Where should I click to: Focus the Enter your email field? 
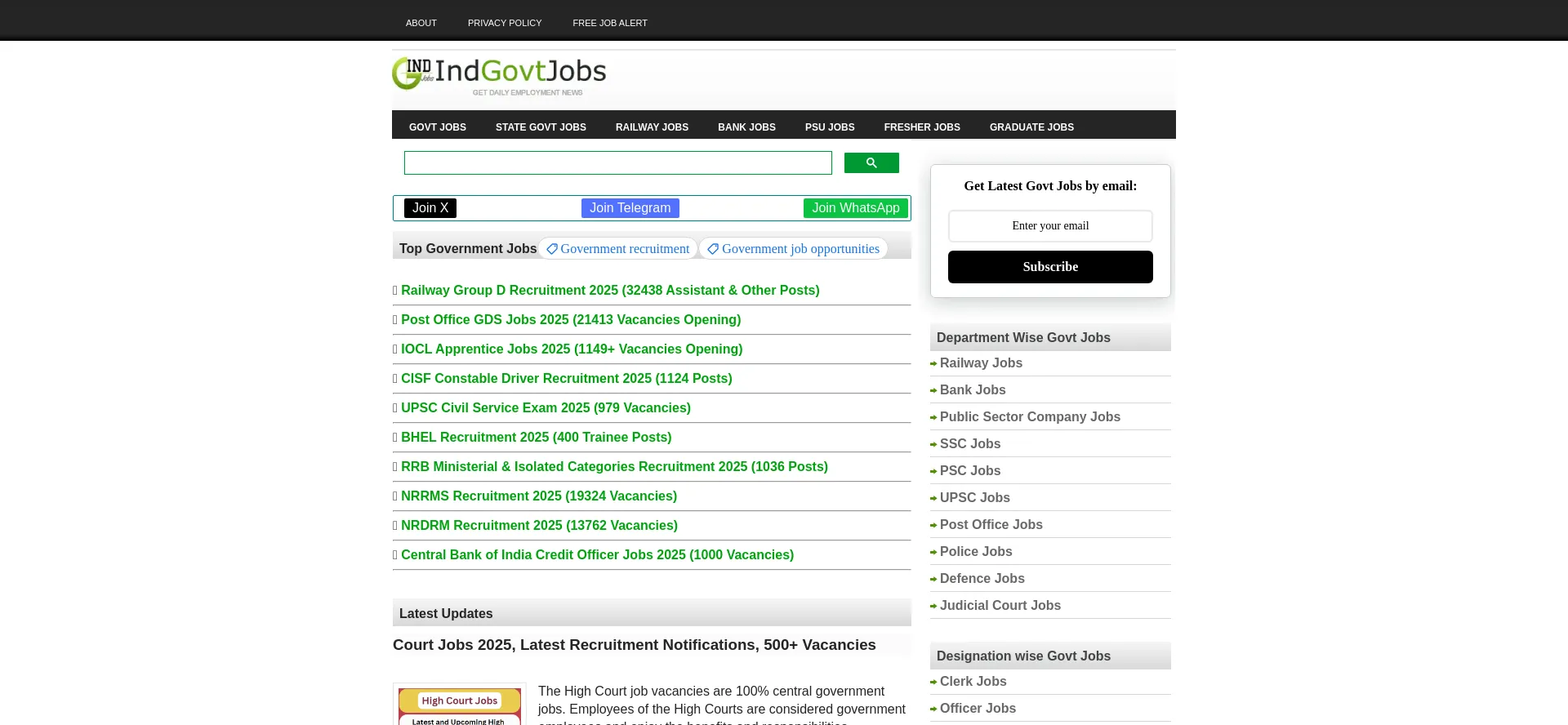1050,226
